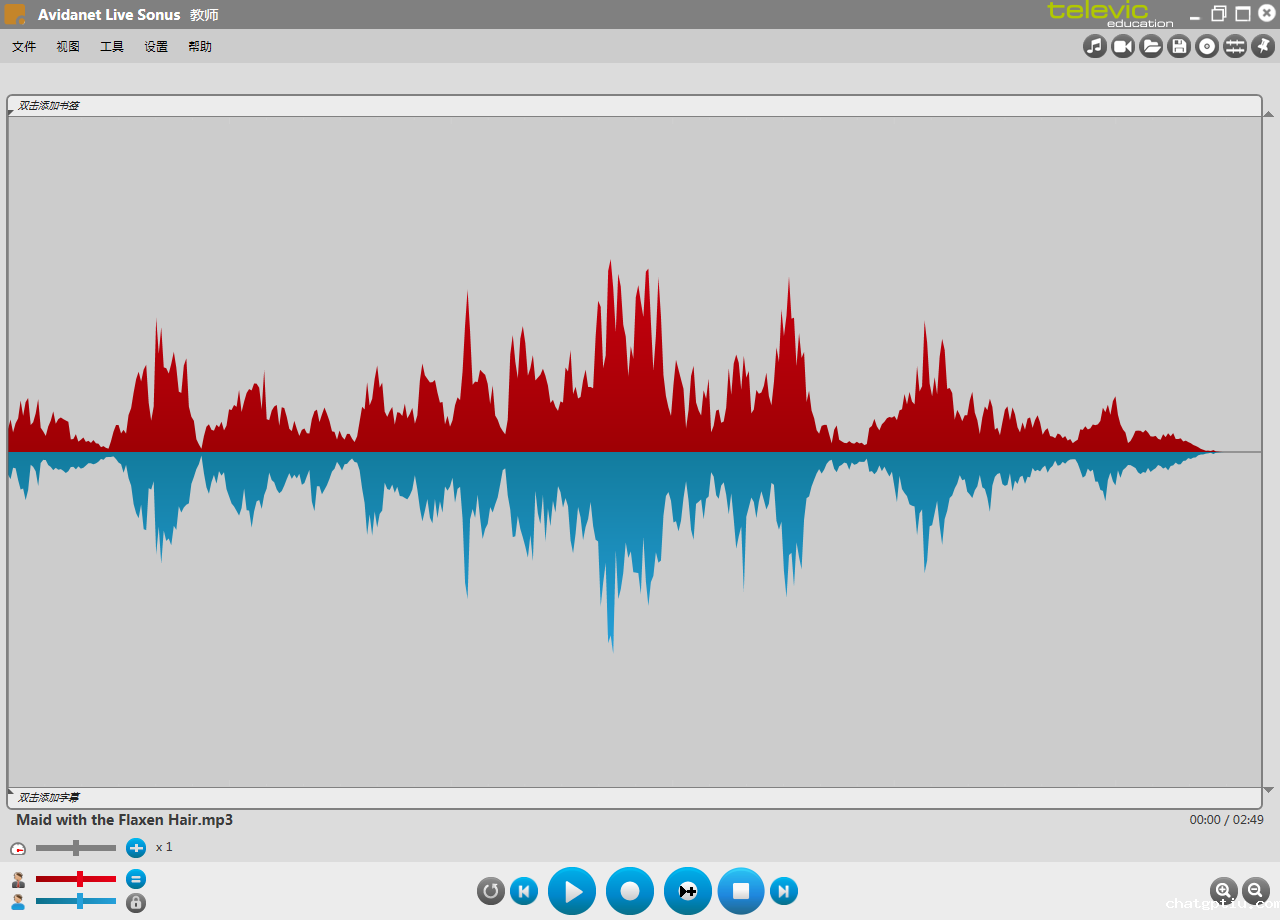Save using the floppy disk icon

[1179, 46]
